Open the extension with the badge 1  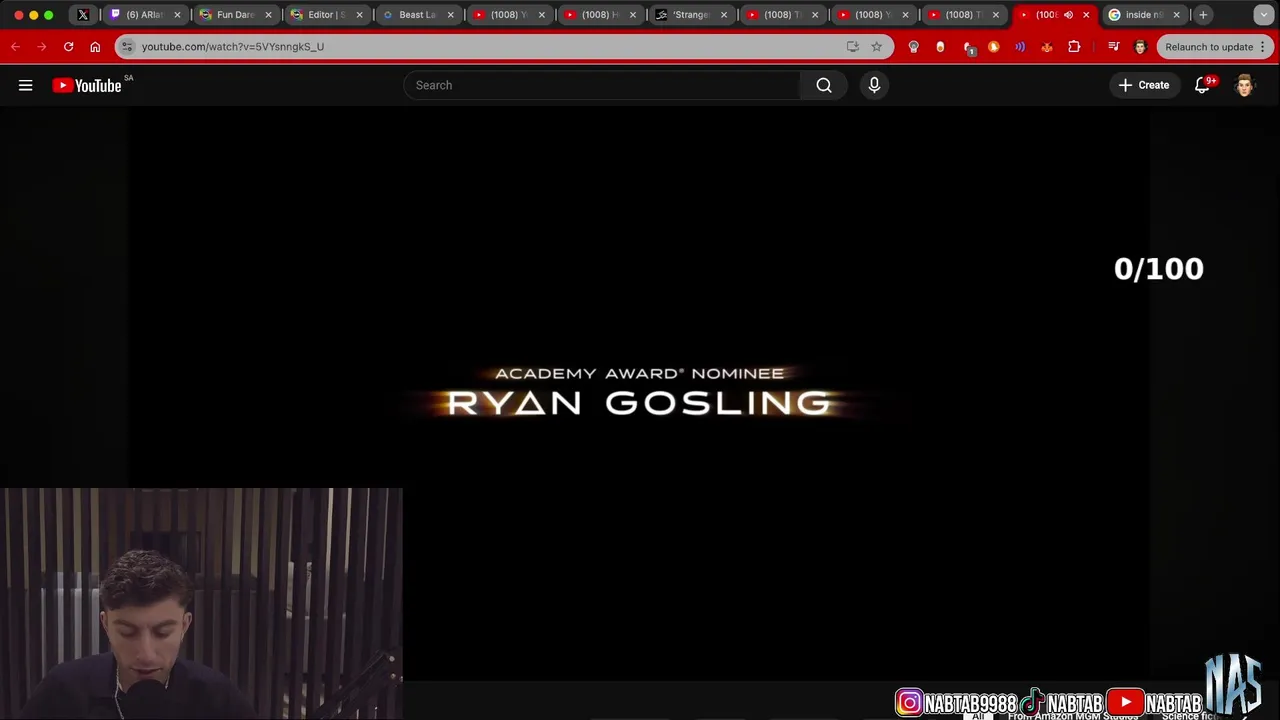967,47
